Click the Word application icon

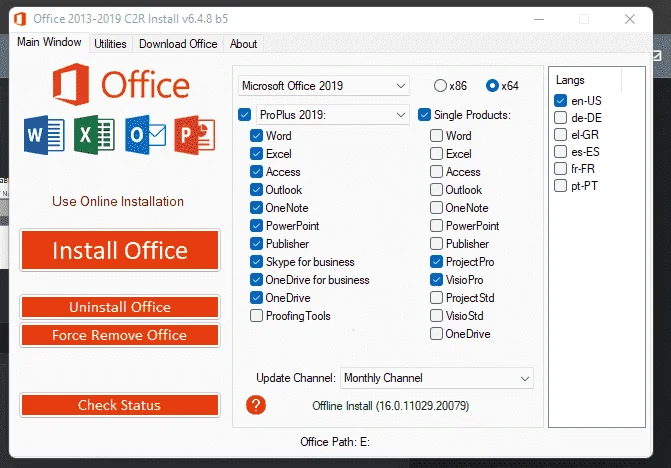(44, 135)
